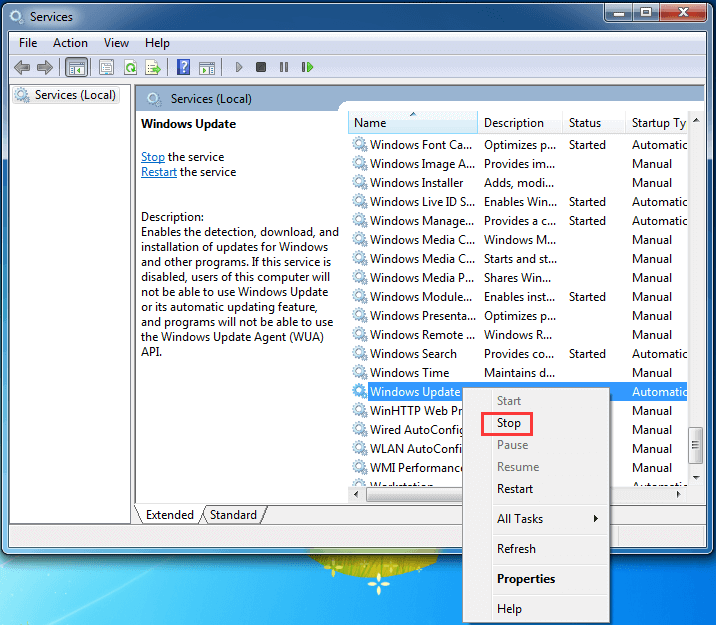Sort by the Status column header
716x625 pixels.
pyautogui.click(x=594, y=123)
